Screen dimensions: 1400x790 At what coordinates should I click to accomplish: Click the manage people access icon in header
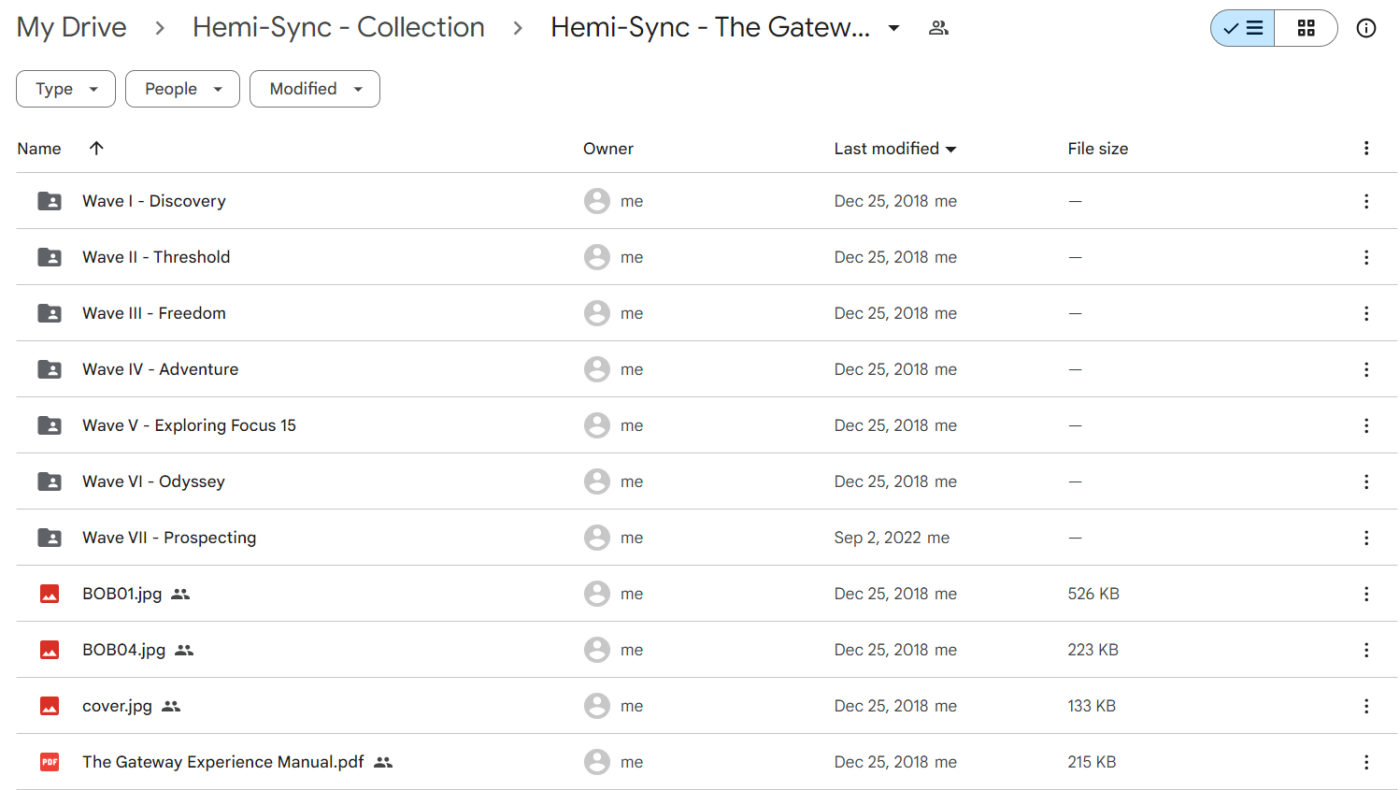[x=938, y=28]
